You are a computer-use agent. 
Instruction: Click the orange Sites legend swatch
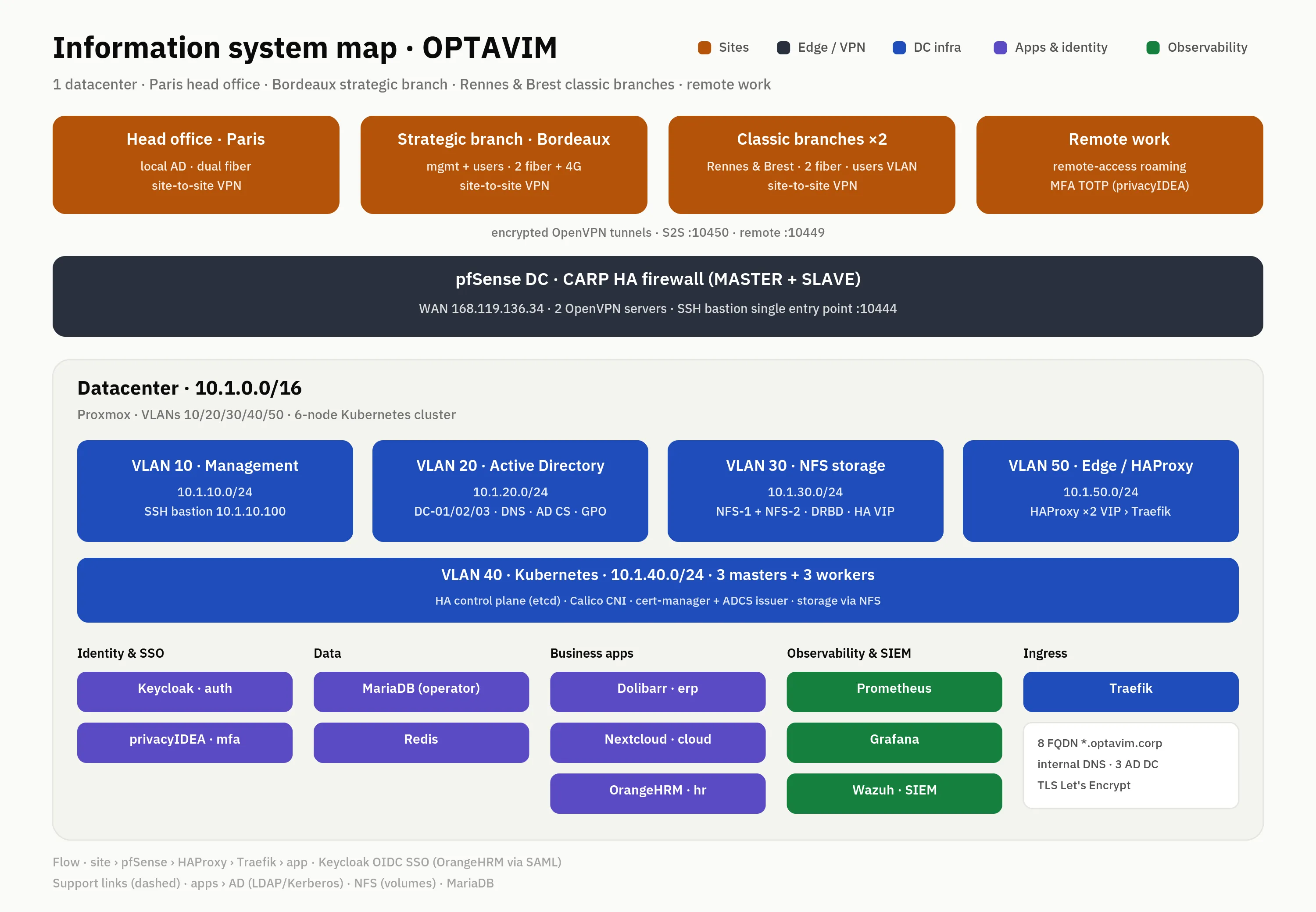[x=704, y=47]
